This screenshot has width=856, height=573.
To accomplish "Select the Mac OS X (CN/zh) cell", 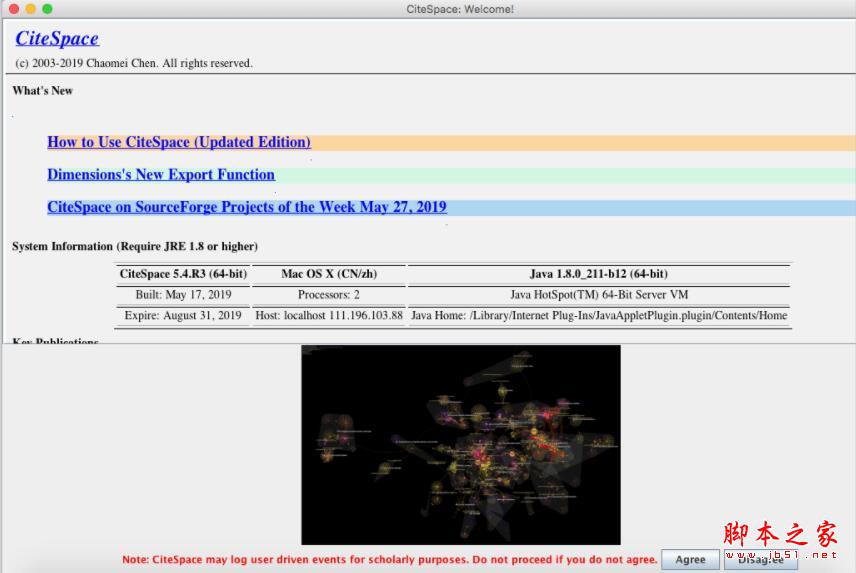I will click(329, 274).
